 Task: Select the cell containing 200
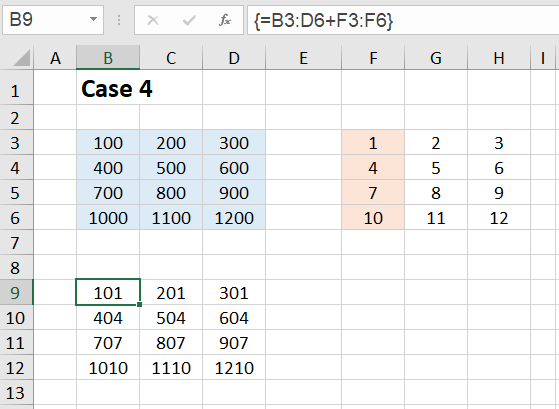pyautogui.click(x=171, y=143)
